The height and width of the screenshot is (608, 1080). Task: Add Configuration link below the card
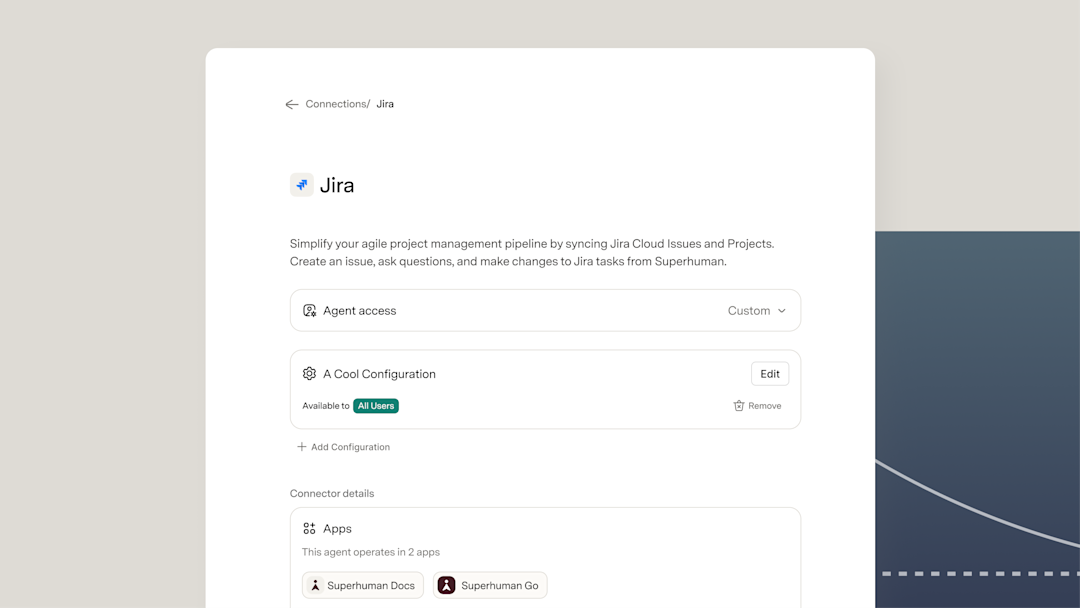344,447
